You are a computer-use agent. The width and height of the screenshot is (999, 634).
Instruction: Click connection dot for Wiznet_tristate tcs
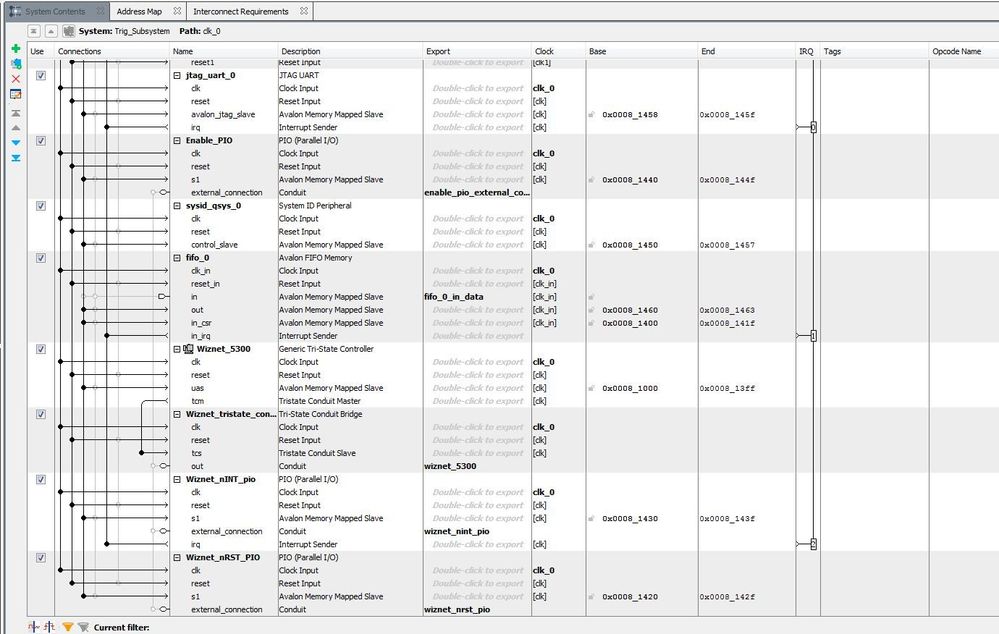(x=141, y=453)
